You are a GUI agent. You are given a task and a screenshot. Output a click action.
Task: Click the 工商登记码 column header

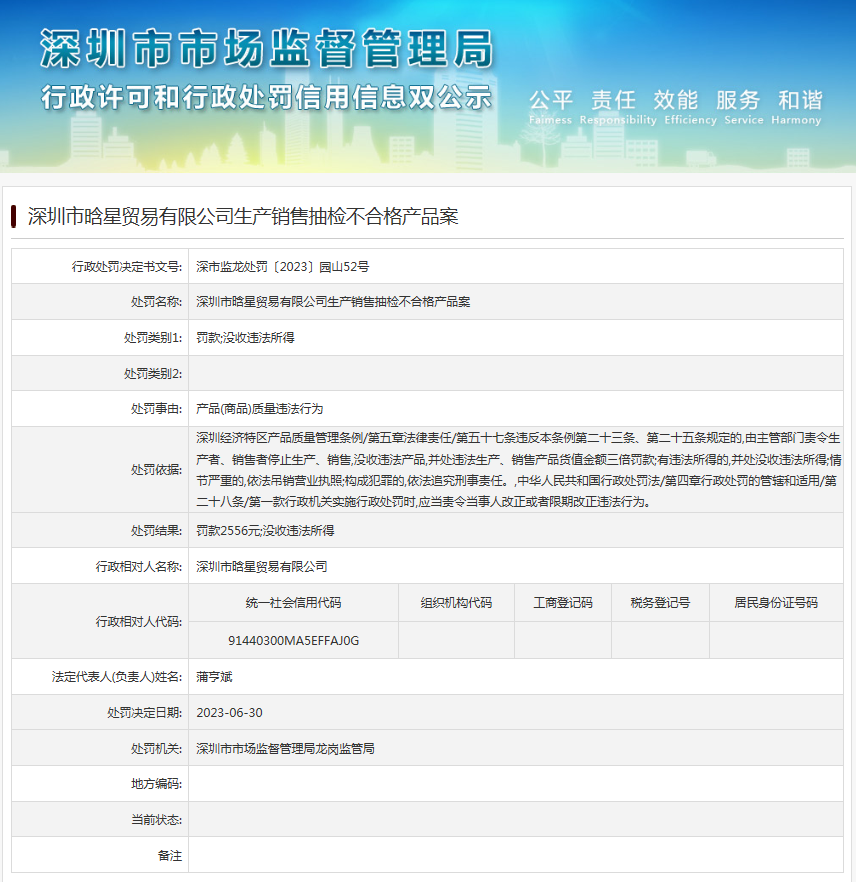pos(561,601)
